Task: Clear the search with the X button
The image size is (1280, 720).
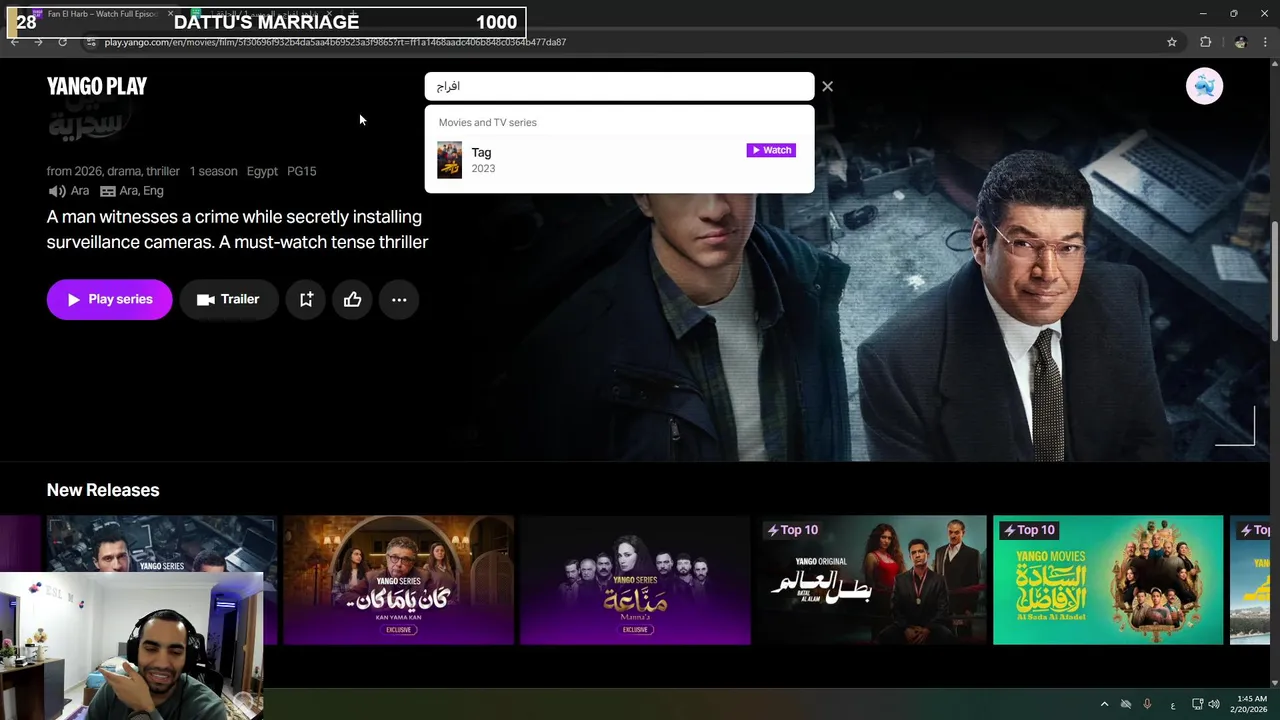Action: (x=827, y=86)
